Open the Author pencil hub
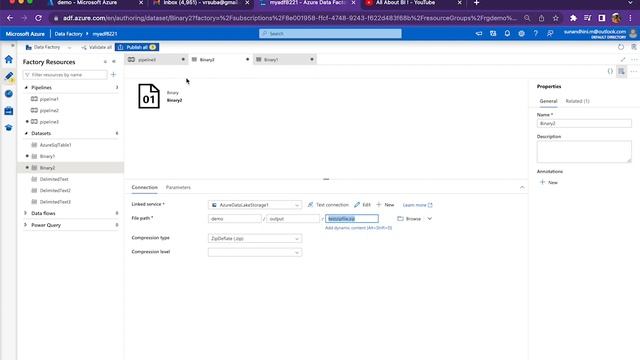640x360 pixels. click(9, 76)
